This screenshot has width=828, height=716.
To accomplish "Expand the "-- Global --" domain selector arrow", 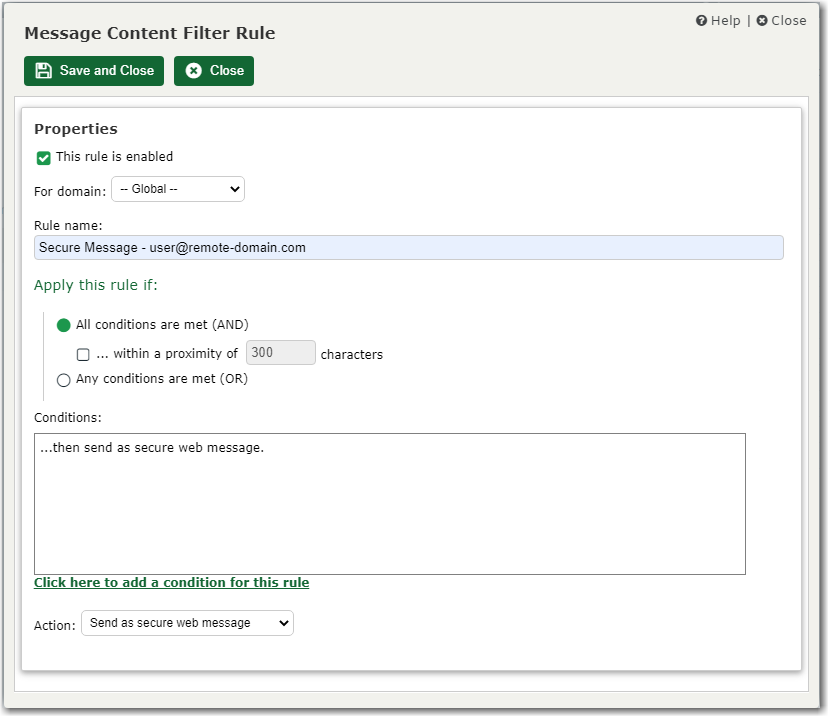I will [235, 189].
